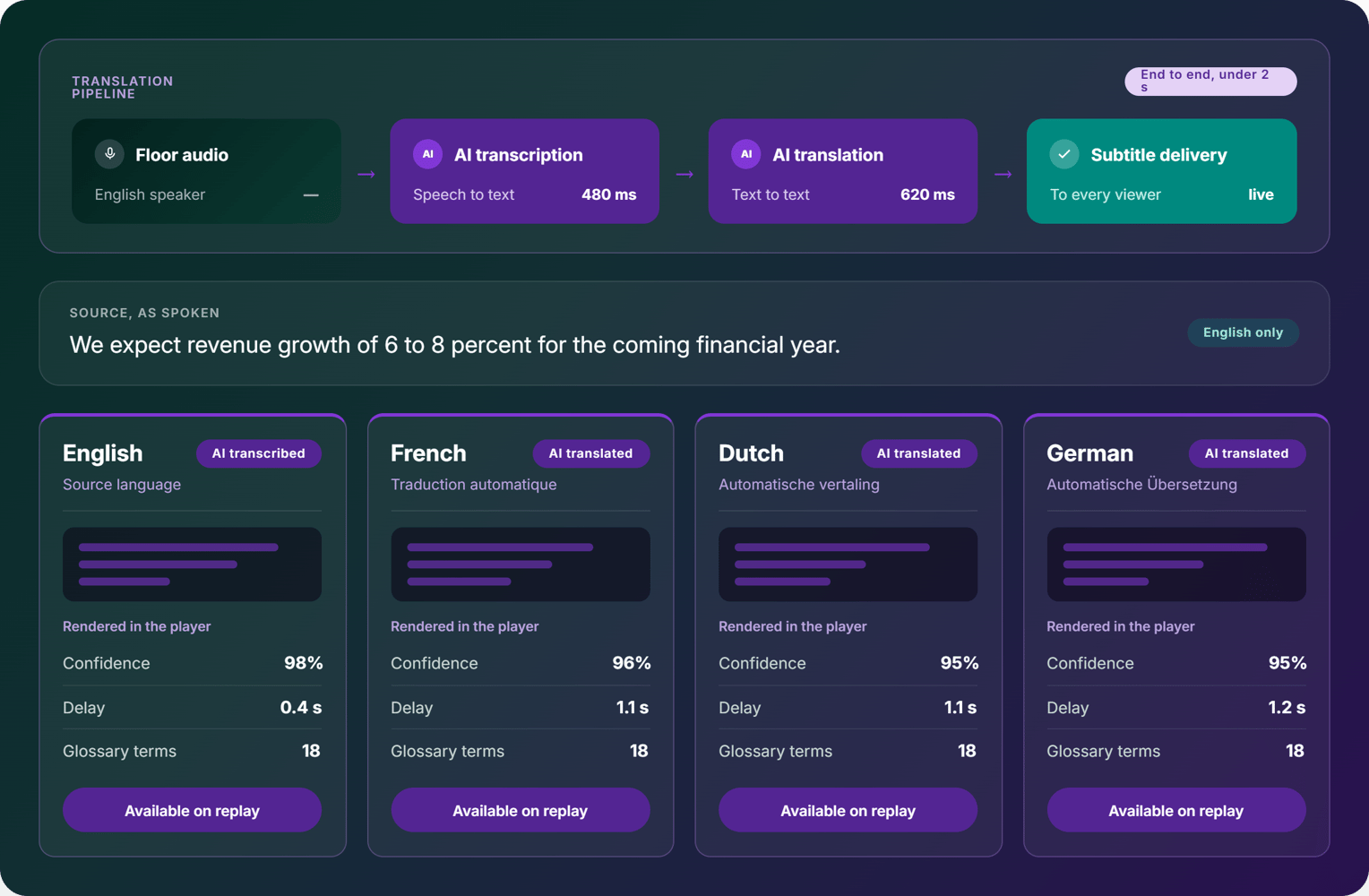Select the AI transcribed tag on English card
1369x896 pixels.
(x=258, y=453)
